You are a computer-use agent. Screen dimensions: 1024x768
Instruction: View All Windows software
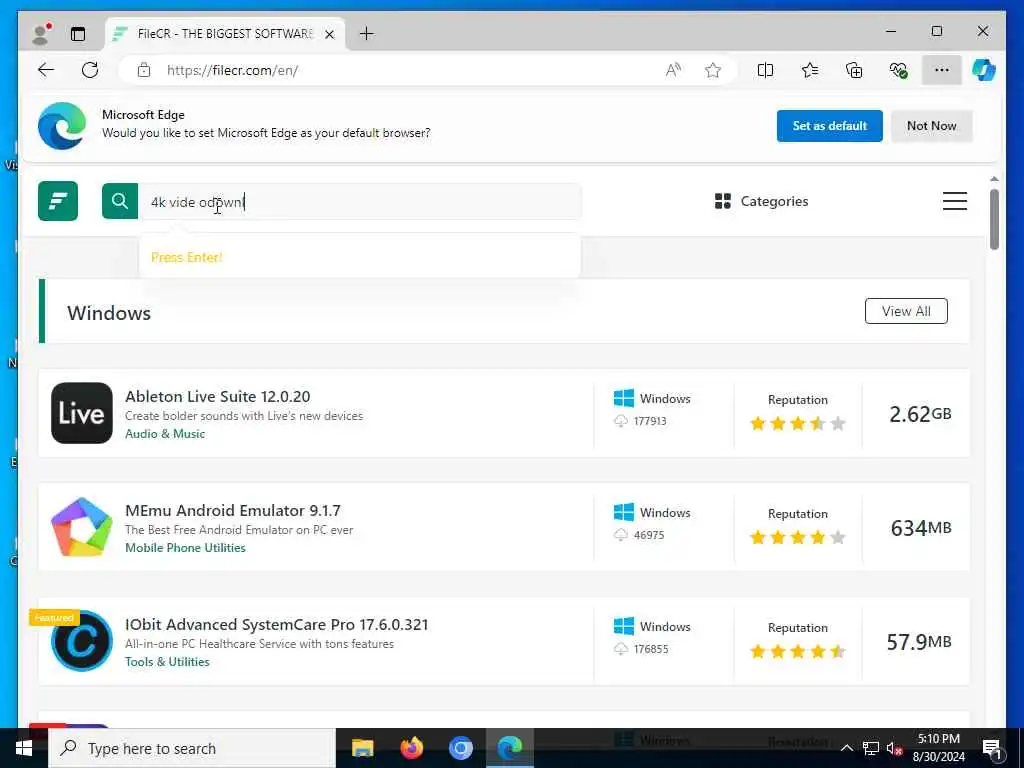(x=906, y=312)
